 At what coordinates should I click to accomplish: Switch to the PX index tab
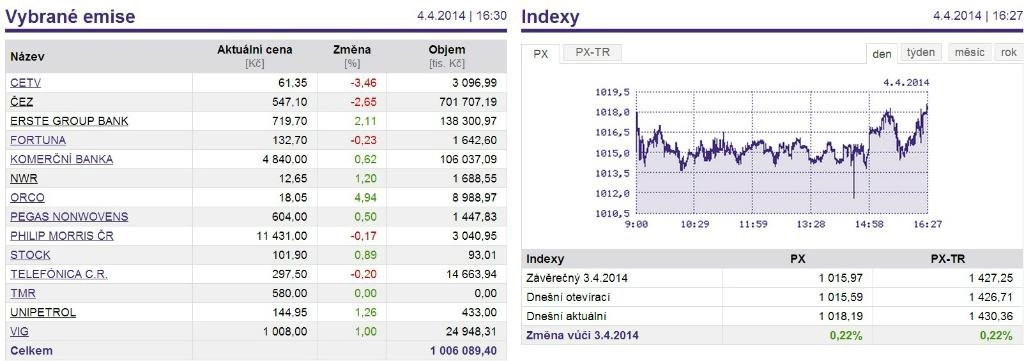(541, 54)
